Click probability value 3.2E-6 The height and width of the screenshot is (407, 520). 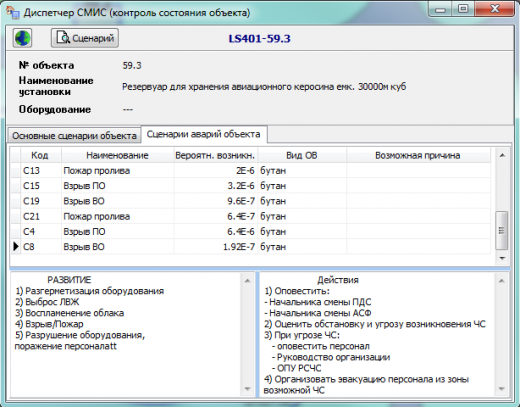(x=241, y=186)
